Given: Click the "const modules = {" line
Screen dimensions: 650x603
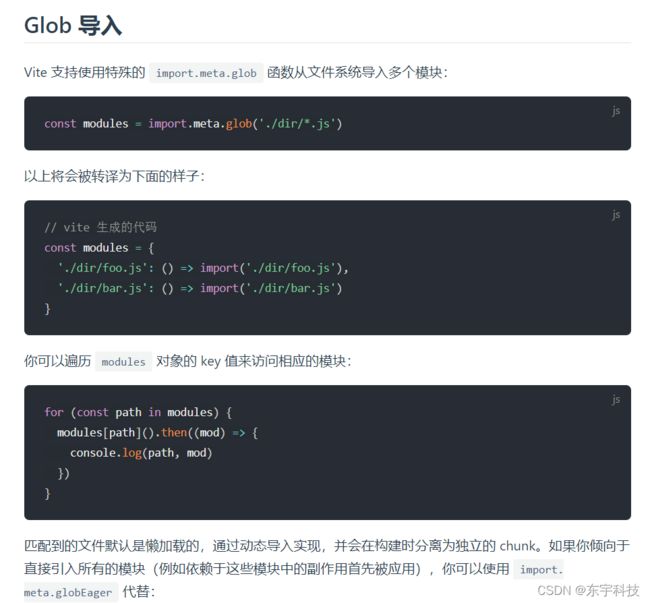Looking at the screenshot, I should click(x=99, y=248).
